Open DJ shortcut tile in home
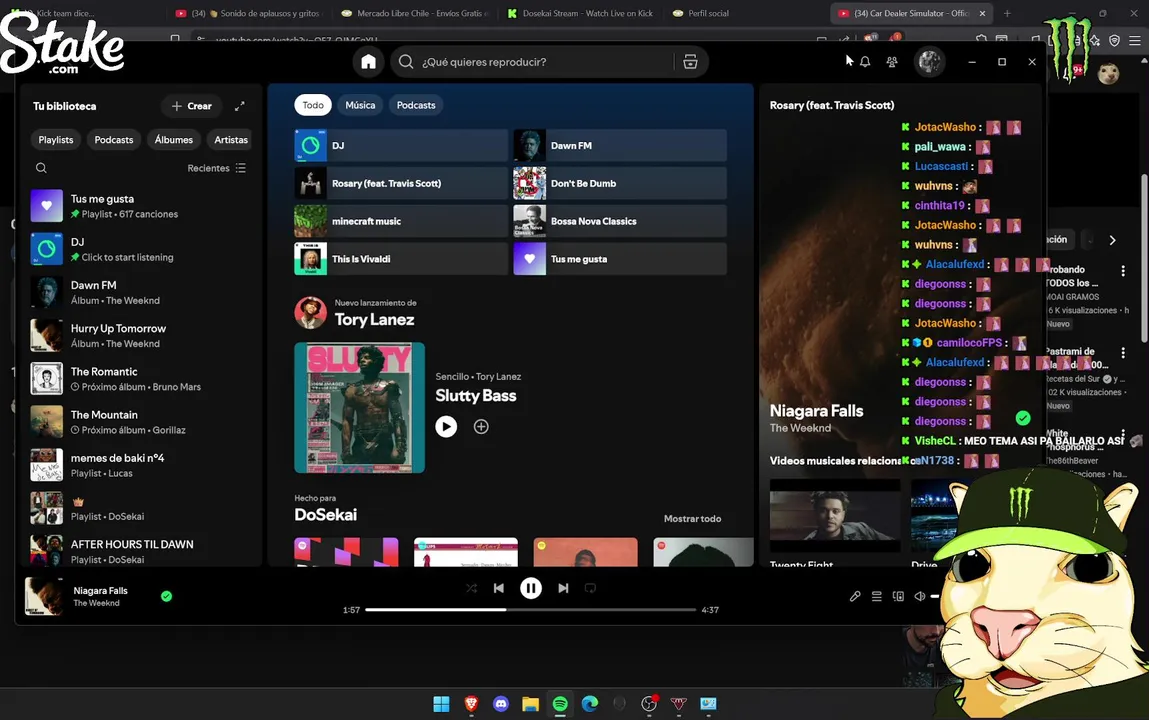 coord(401,146)
